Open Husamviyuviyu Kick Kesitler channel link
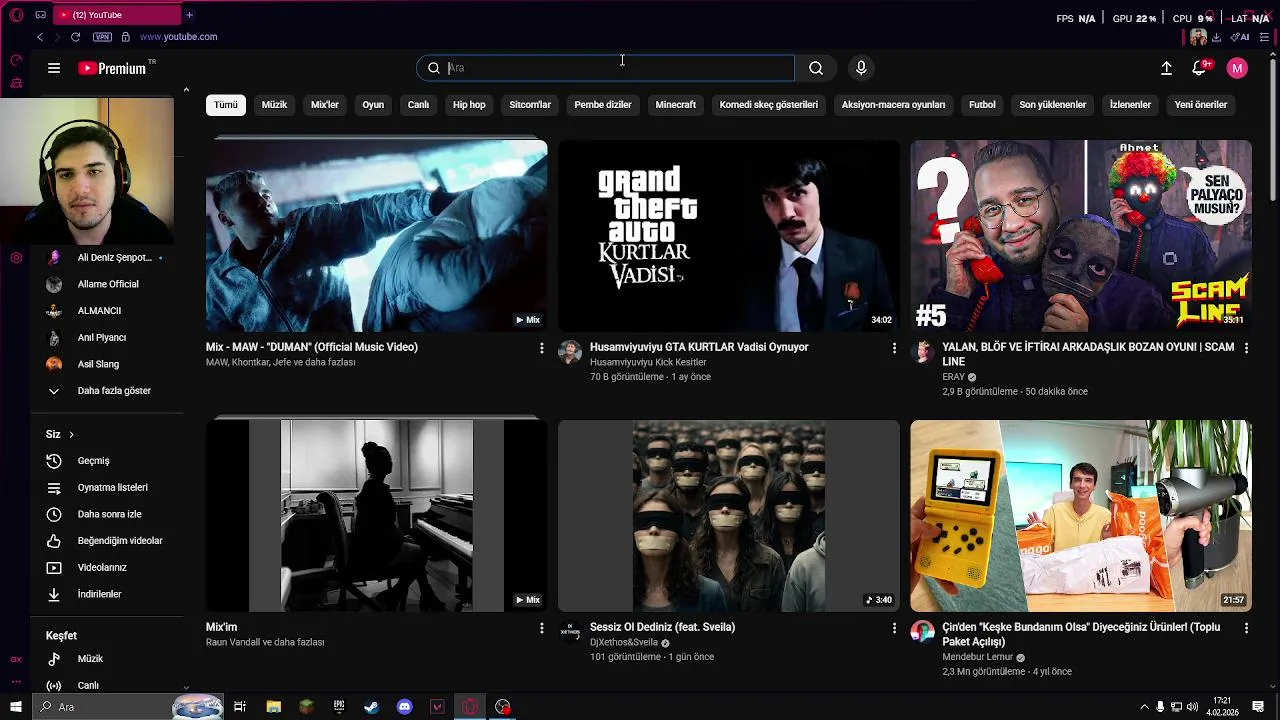This screenshot has height=720, width=1280. click(x=648, y=363)
